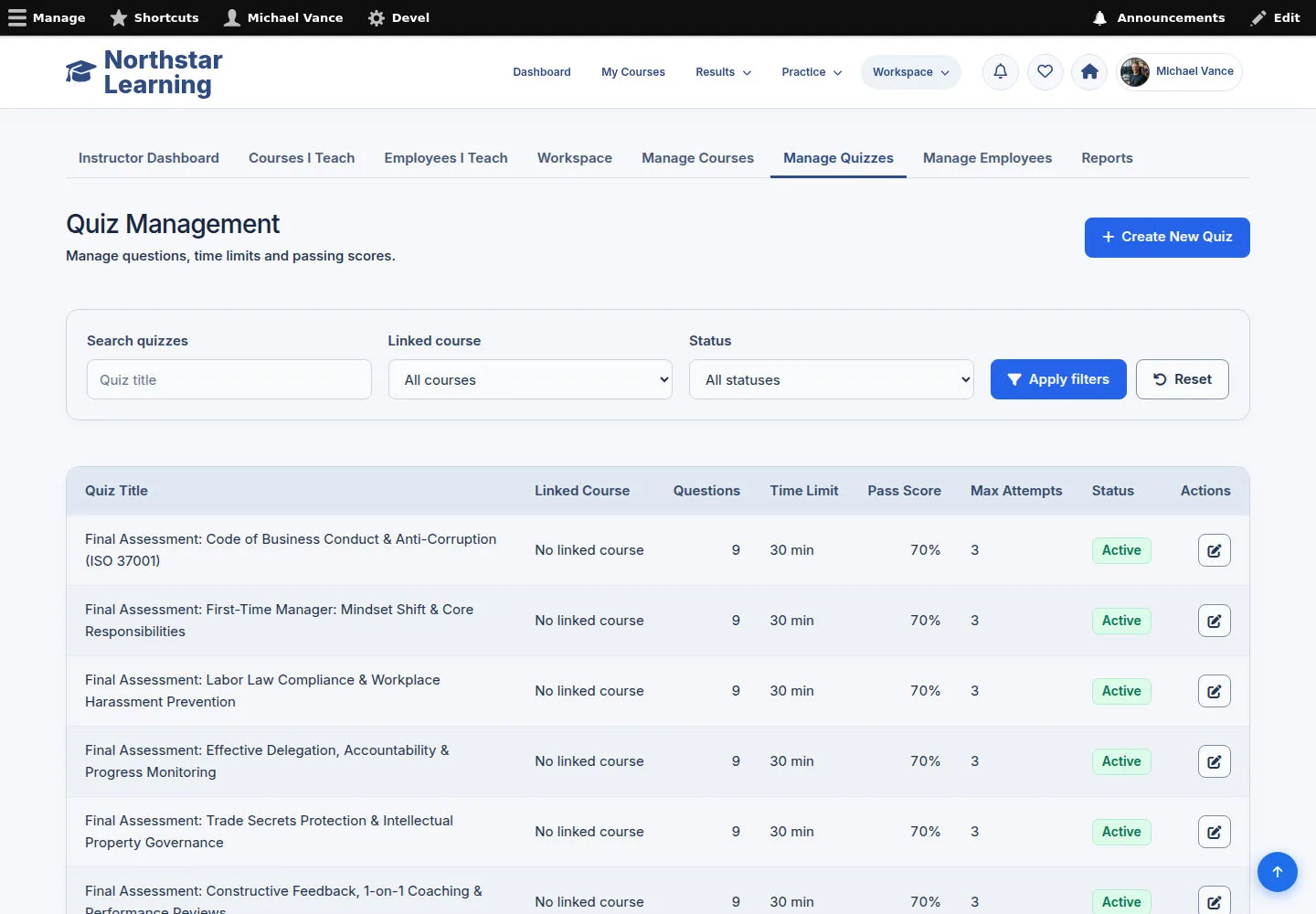Image resolution: width=1316 pixels, height=914 pixels.
Task: Click the Time Limit column header
Action: [x=804, y=491]
